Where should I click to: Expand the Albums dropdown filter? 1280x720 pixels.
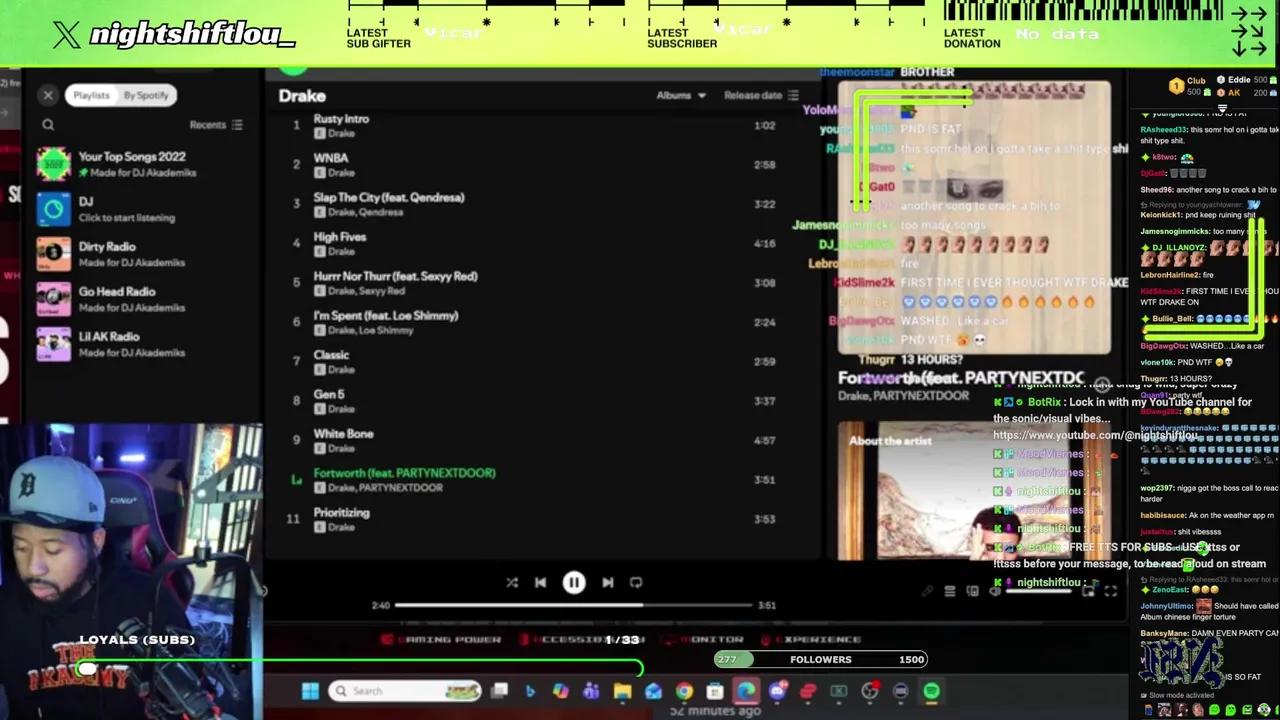pyautogui.click(x=681, y=95)
